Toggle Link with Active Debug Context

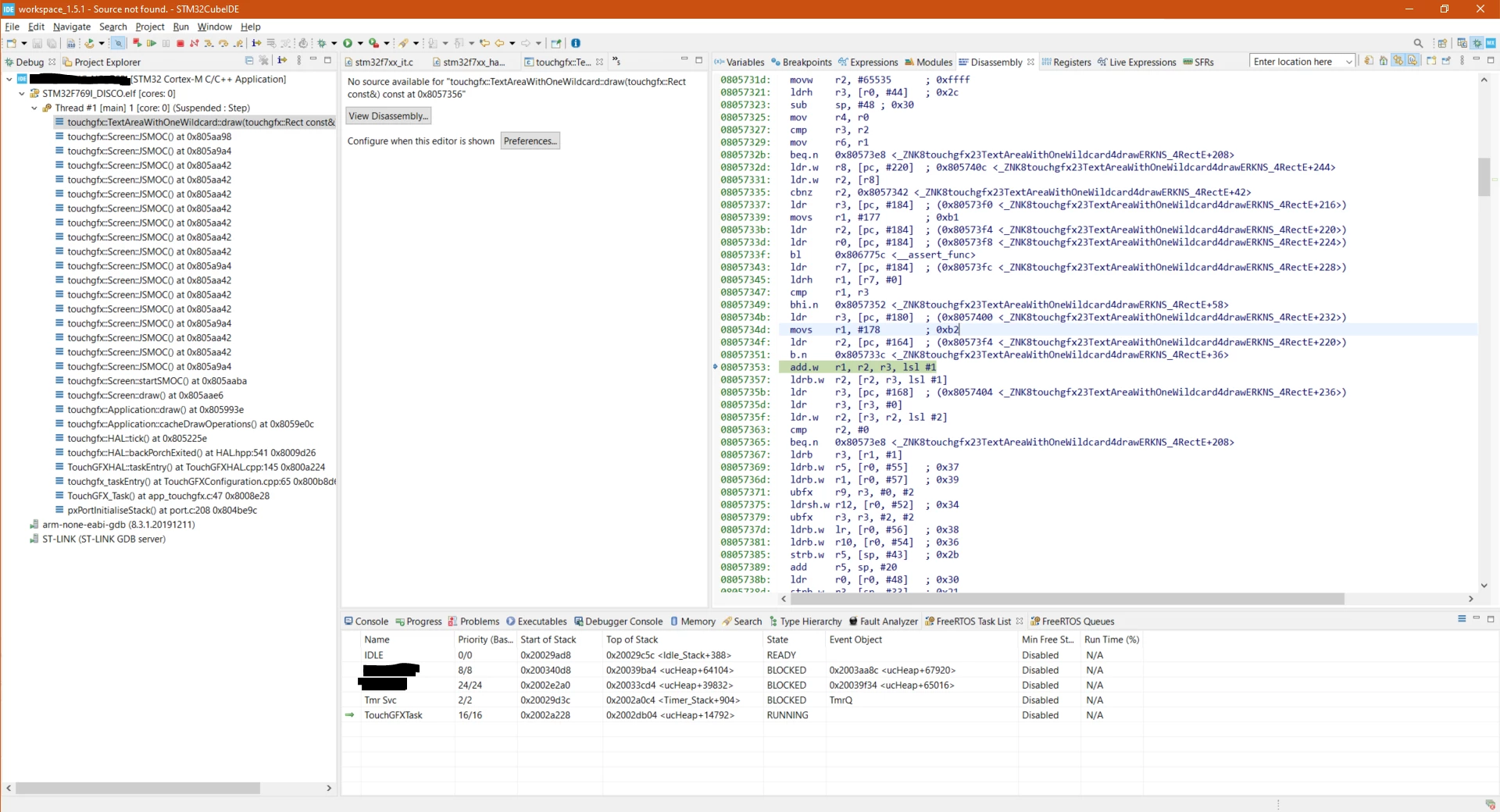pyautogui.click(x=1398, y=61)
